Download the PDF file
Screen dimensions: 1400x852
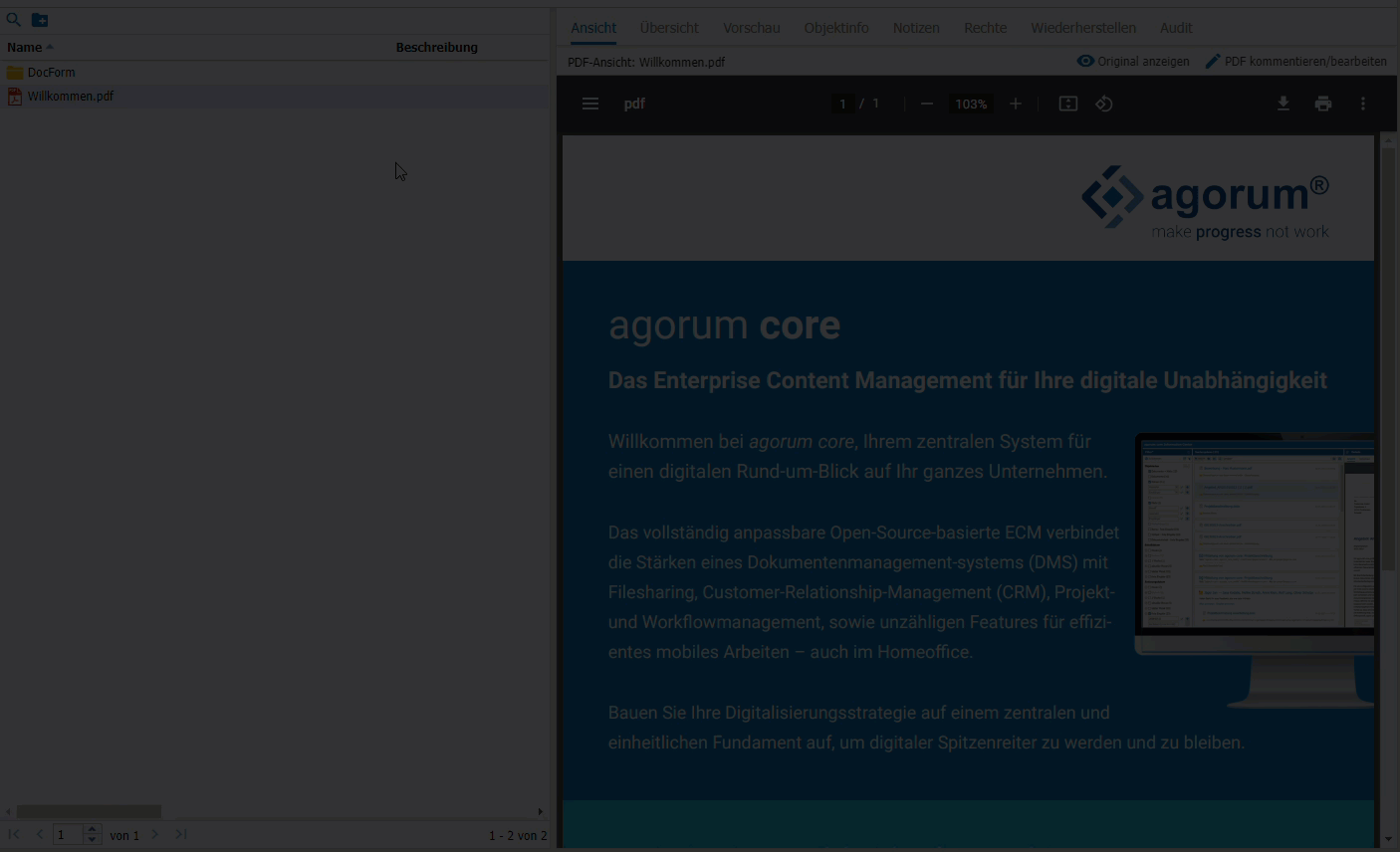[1283, 104]
